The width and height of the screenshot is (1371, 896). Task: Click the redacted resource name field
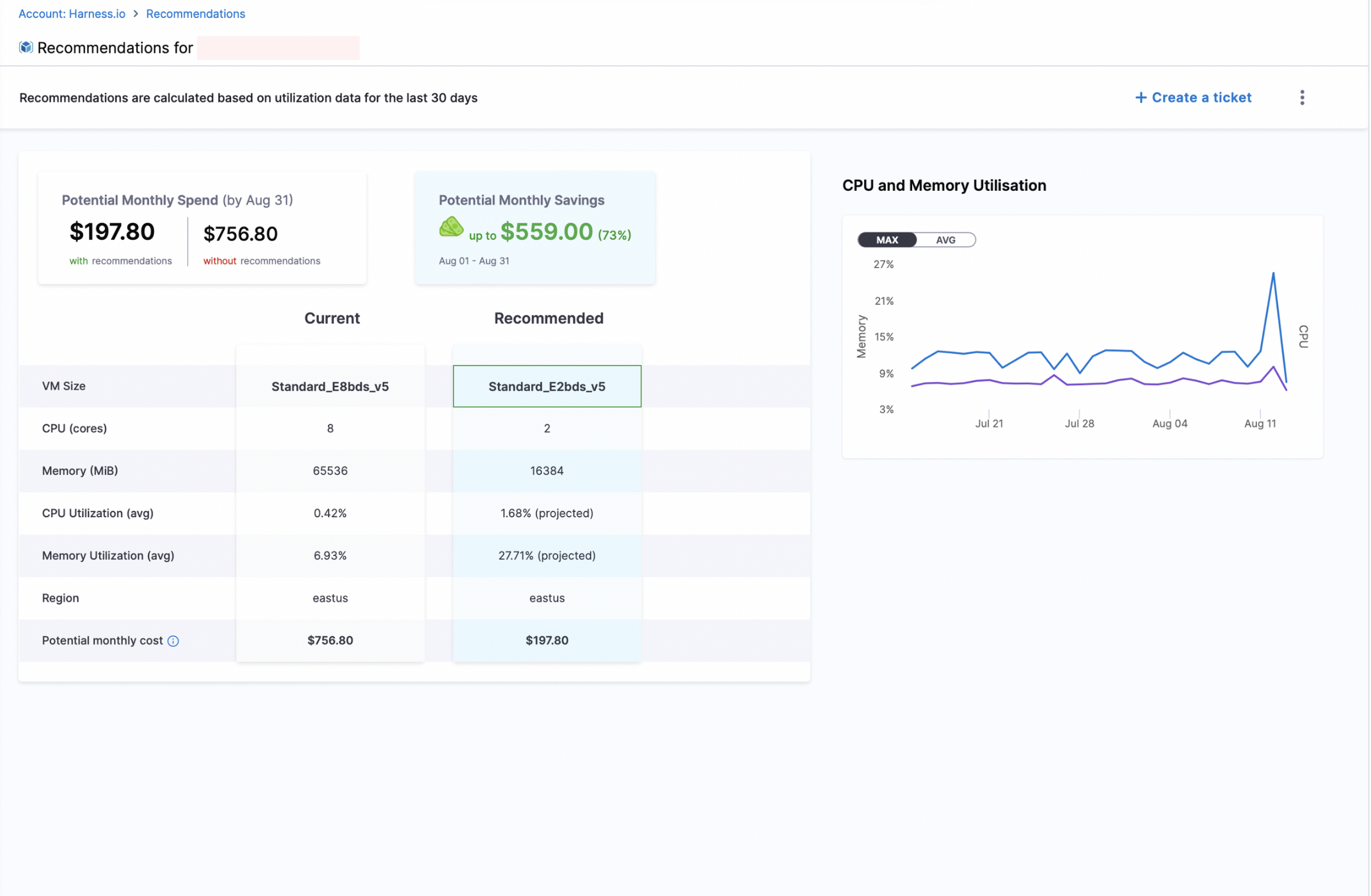click(x=278, y=48)
